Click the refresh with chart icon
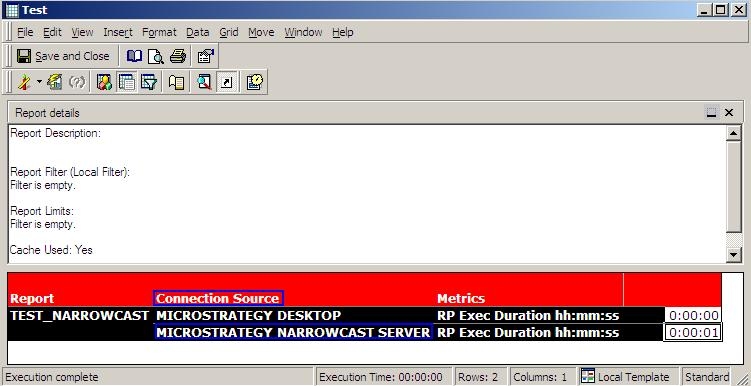The height and width of the screenshot is (386, 751). click(55, 82)
